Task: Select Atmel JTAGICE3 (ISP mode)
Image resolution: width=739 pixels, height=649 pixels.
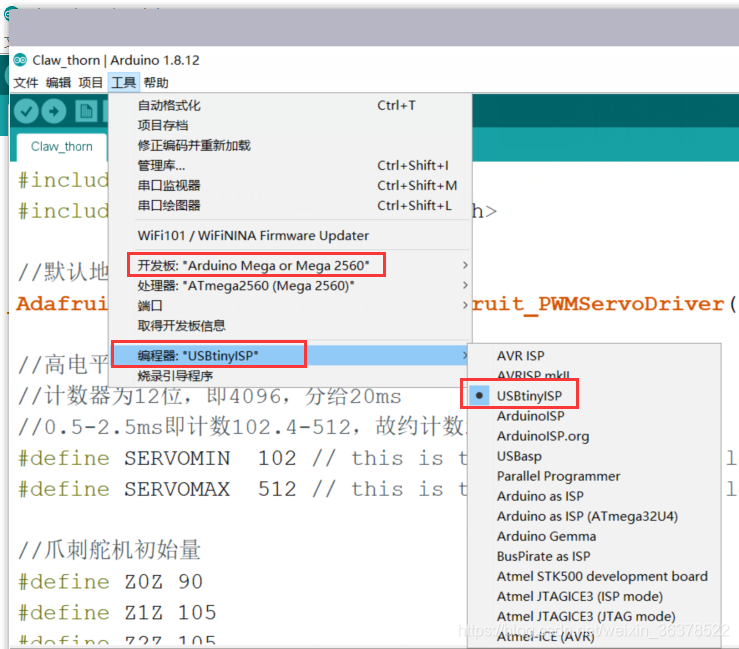Action: point(594,596)
